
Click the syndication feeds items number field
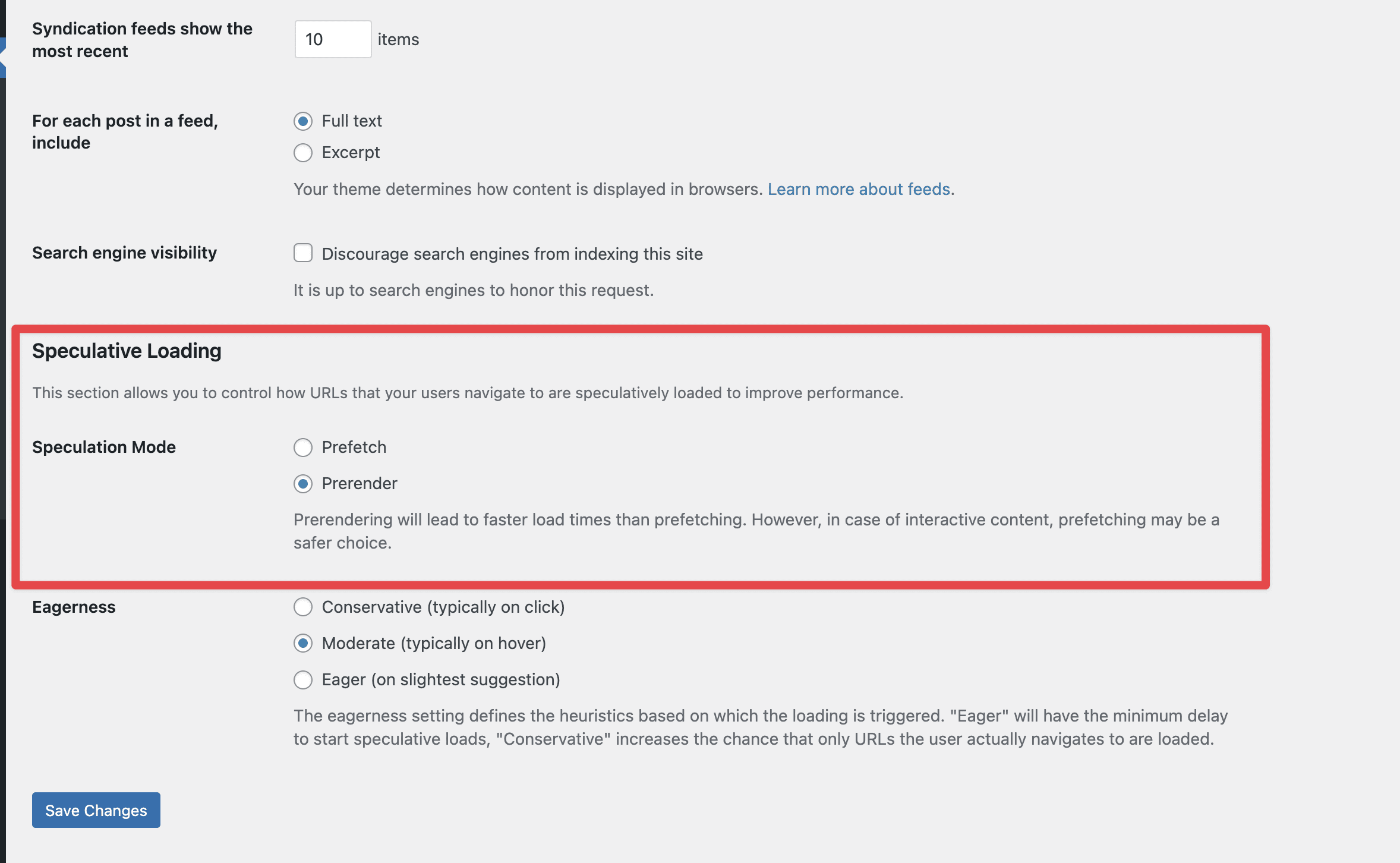pyautogui.click(x=332, y=39)
